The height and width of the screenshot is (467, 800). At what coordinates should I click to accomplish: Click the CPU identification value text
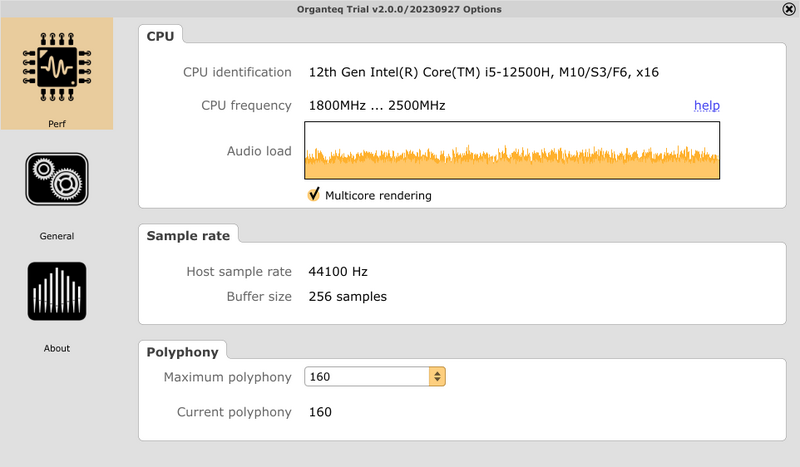point(484,72)
